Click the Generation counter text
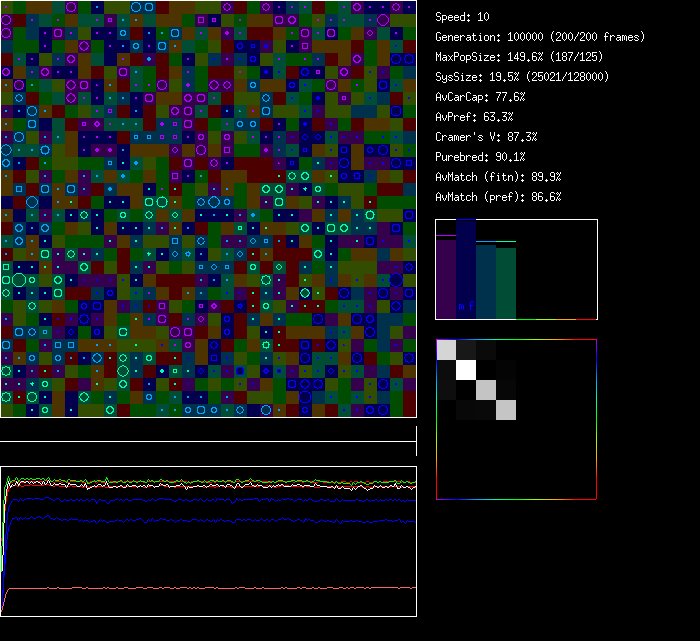This screenshot has width=700, height=641. (540, 37)
